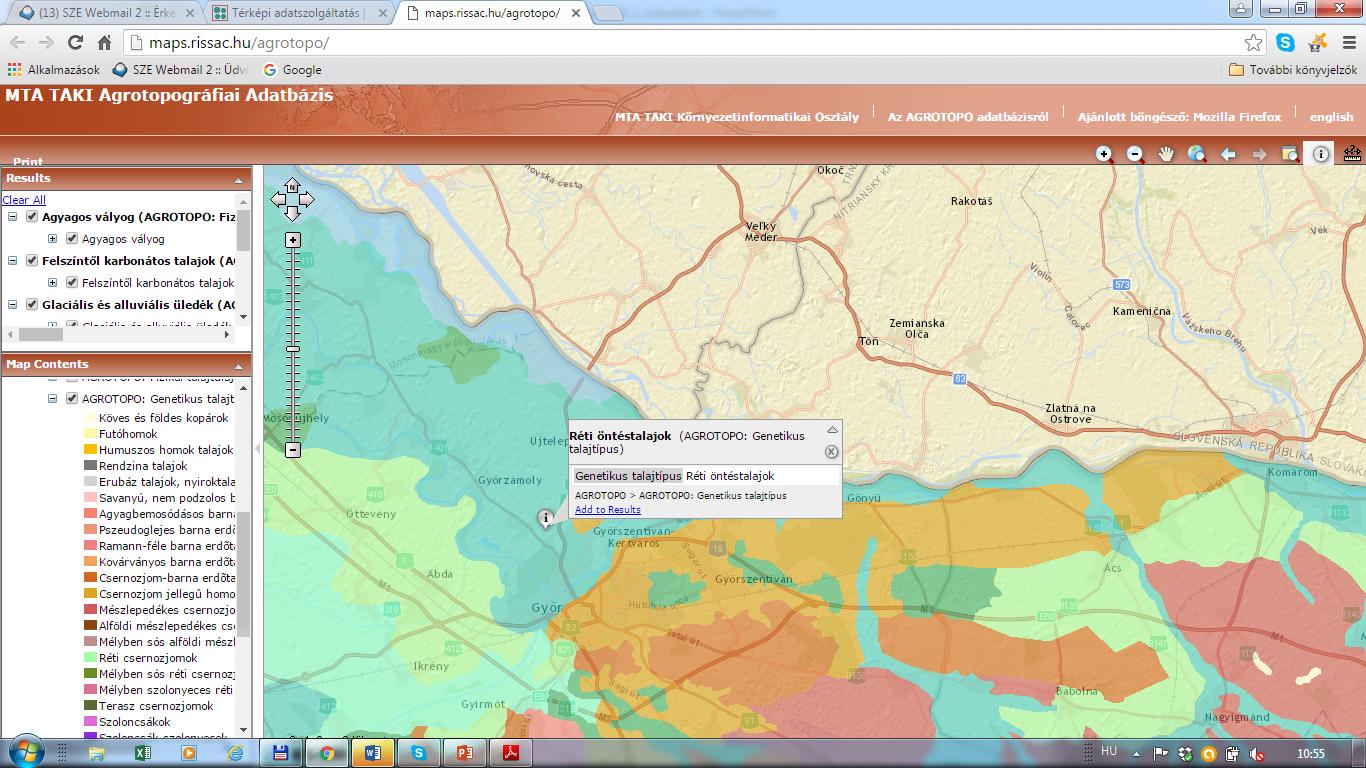Open Az AGROTOPO adatbázisról link
1366x768 pixels.
968,117
